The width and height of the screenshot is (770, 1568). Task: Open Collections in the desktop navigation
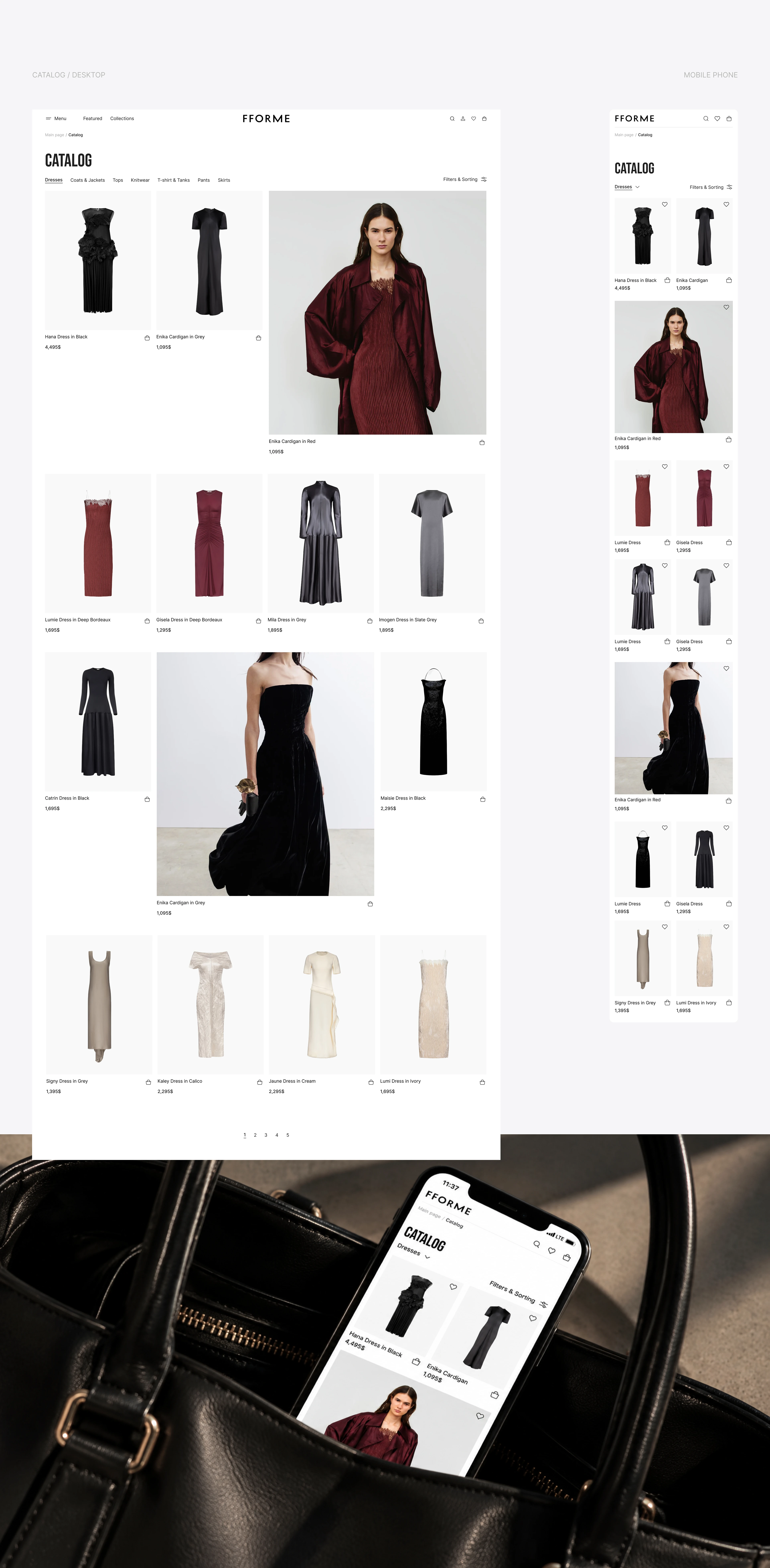pos(122,119)
